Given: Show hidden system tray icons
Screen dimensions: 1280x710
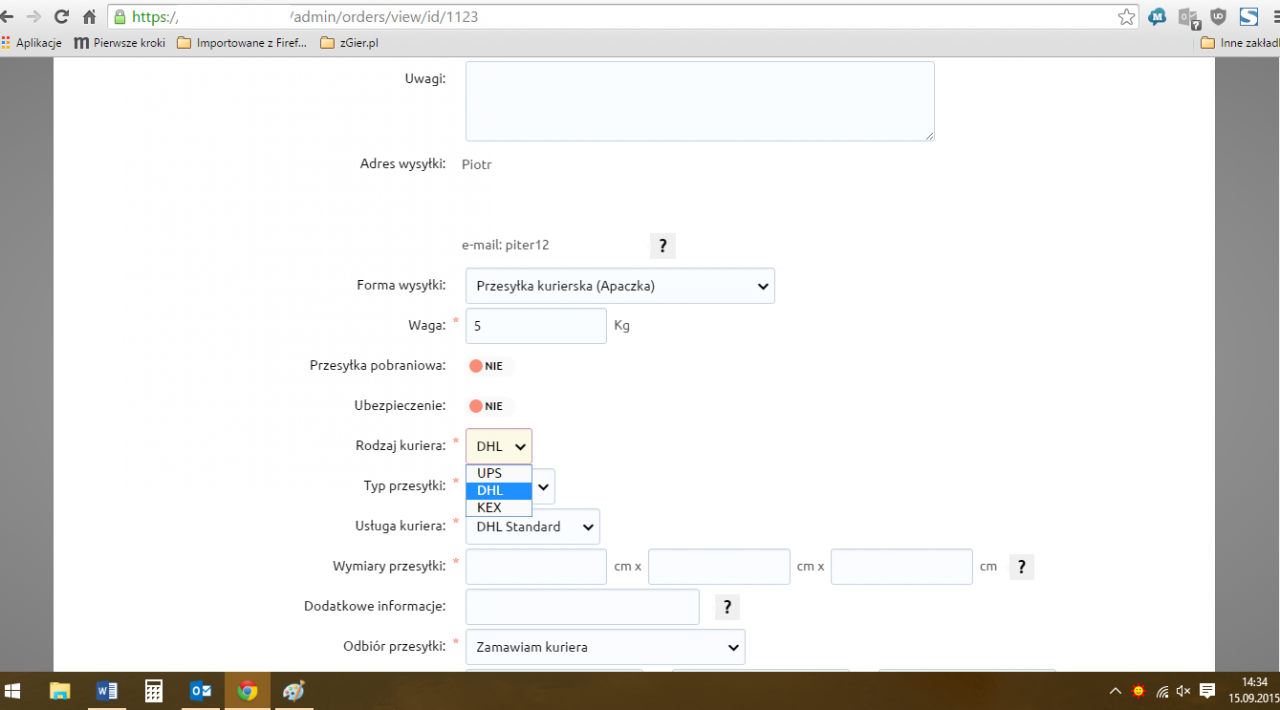Looking at the screenshot, I should pyautogui.click(x=1115, y=691).
